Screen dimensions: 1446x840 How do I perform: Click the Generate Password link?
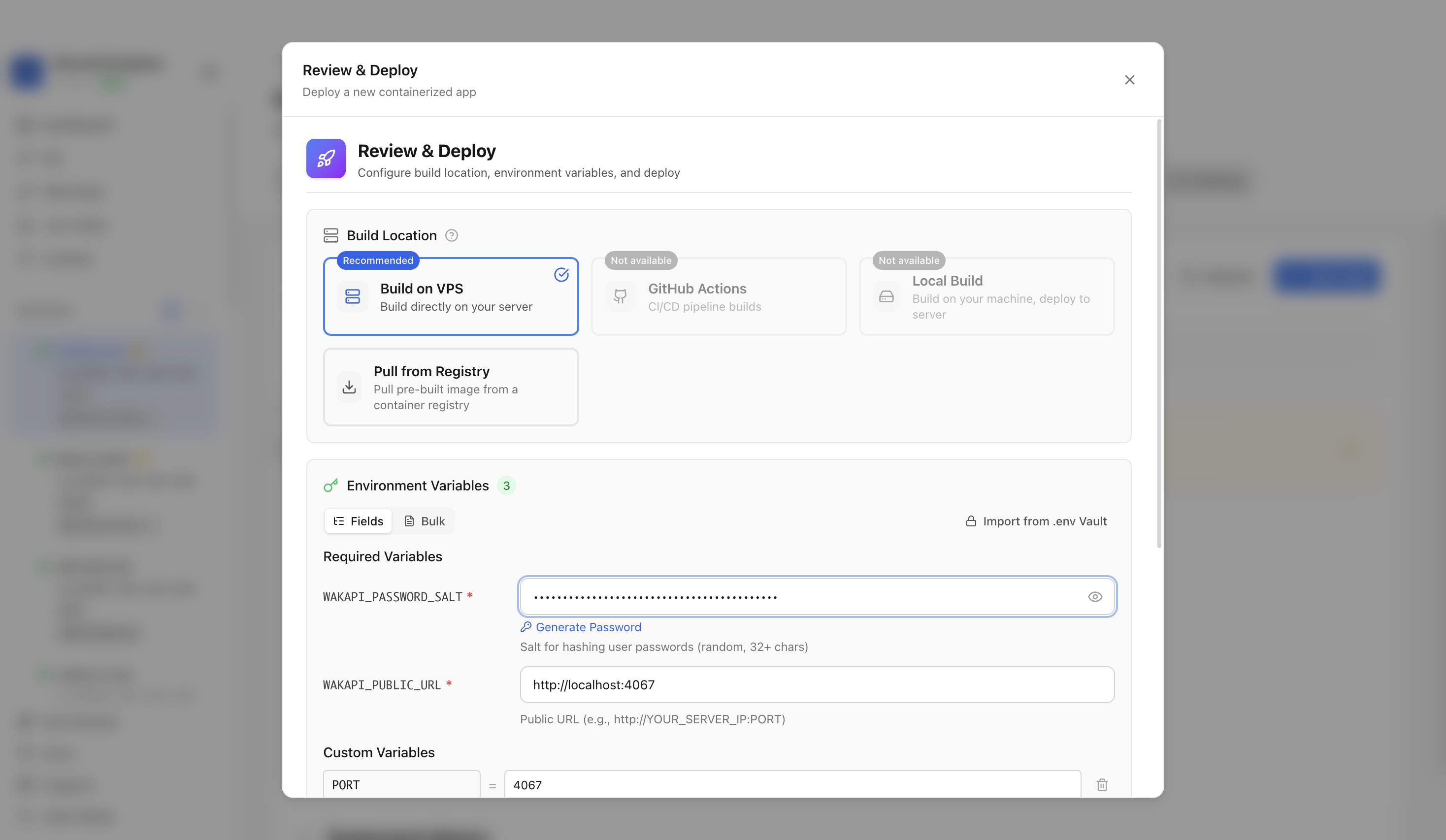coord(581,627)
